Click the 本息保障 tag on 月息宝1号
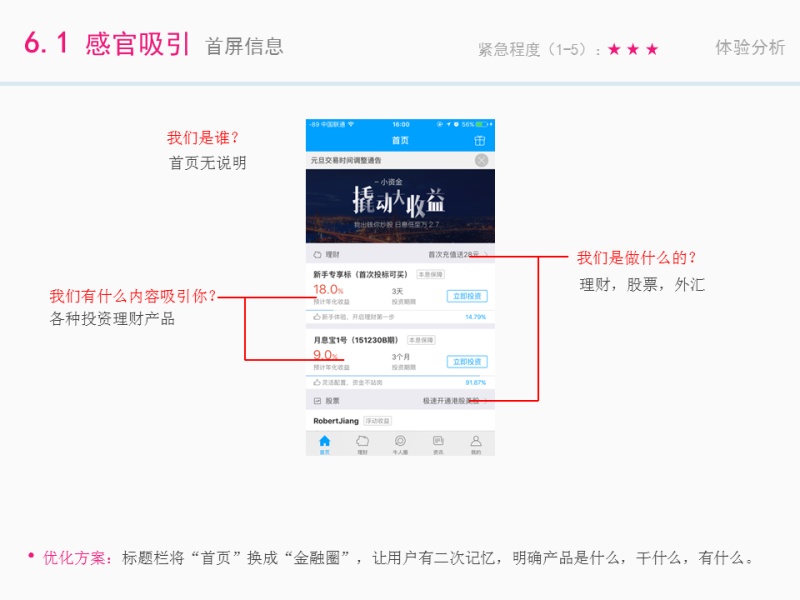This screenshot has height=600, width=800. [421, 340]
